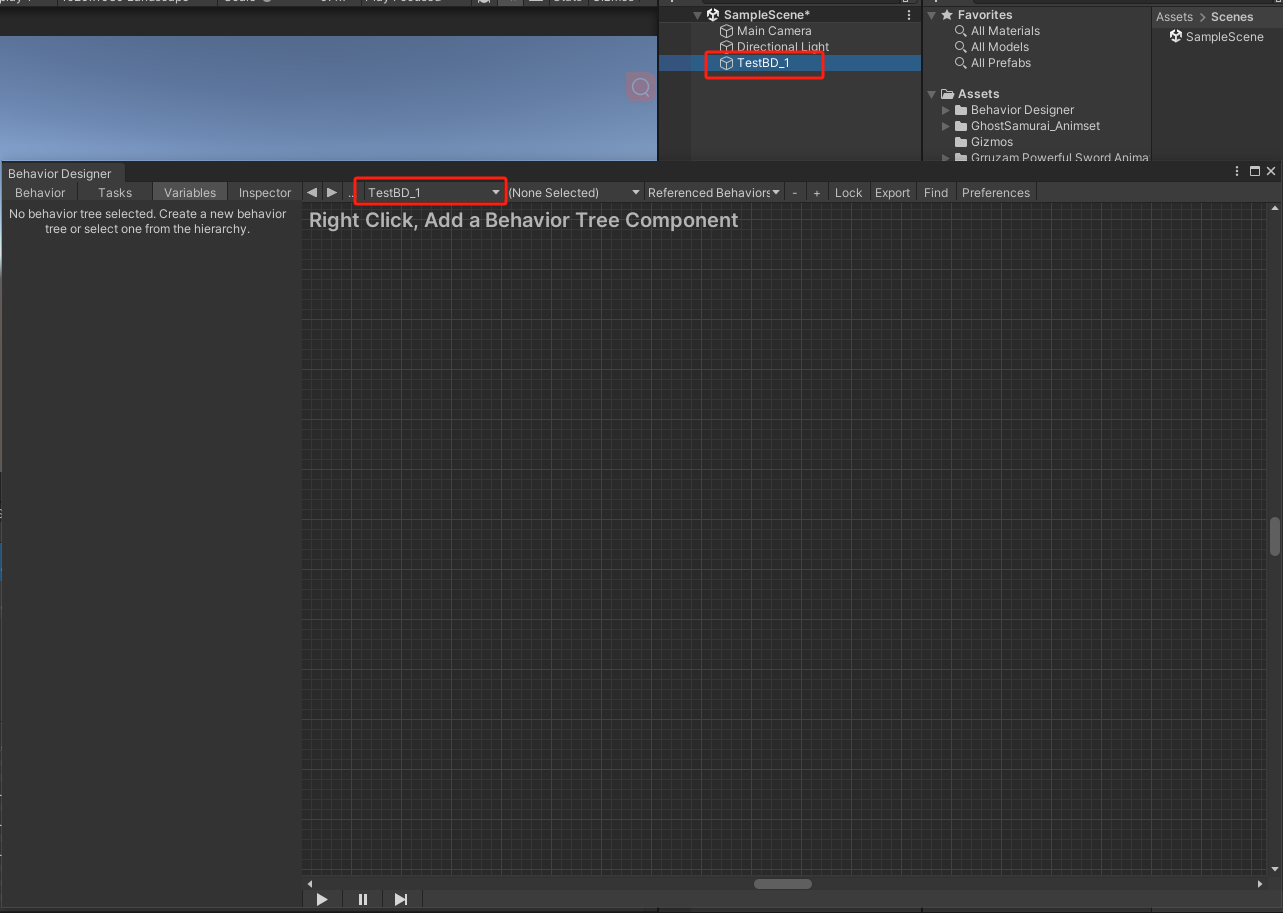The width and height of the screenshot is (1283, 913).
Task: Click the vertical scrollbar thumb of the graph
Action: click(1275, 537)
